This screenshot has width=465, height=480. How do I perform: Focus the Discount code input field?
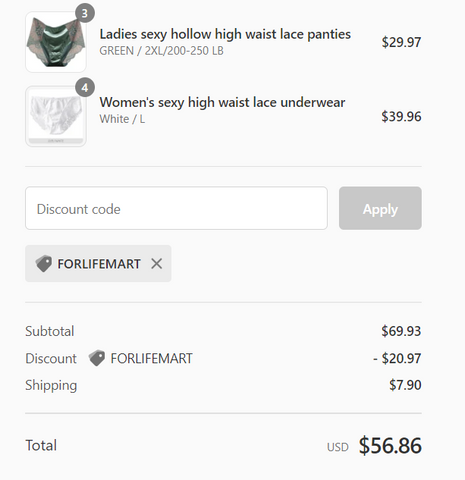tap(176, 208)
